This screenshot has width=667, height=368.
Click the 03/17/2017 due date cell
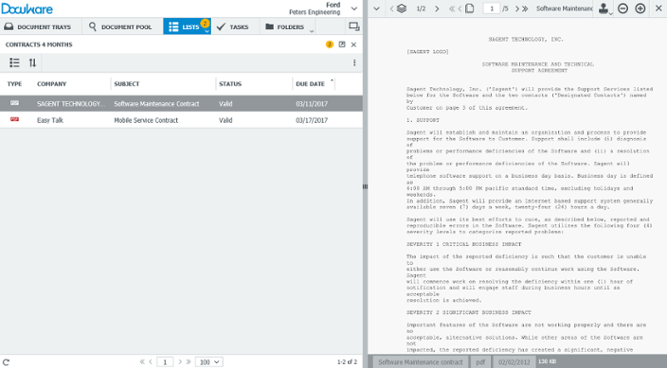(x=312, y=120)
